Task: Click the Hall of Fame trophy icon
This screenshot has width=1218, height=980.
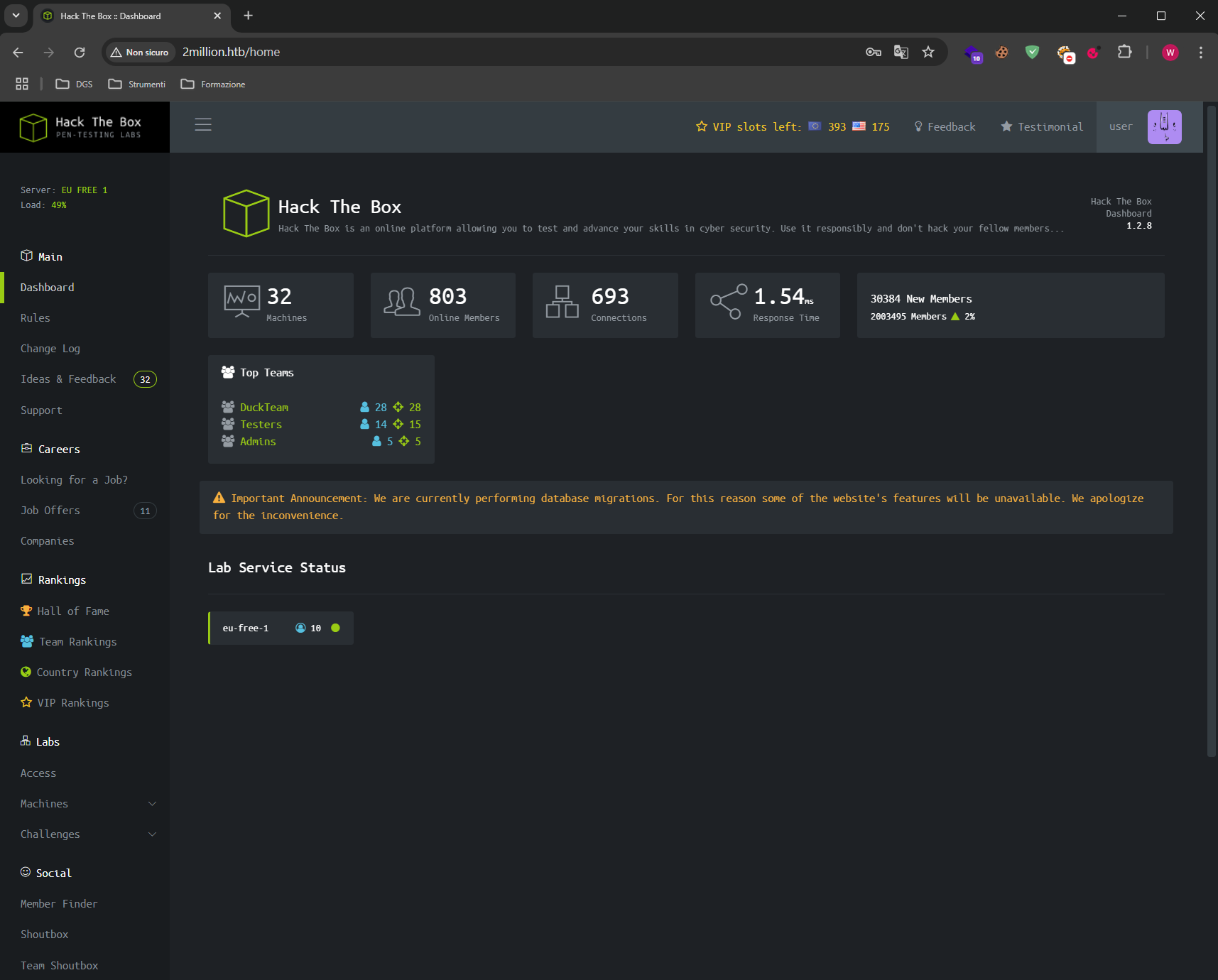Action: tap(26, 611)
